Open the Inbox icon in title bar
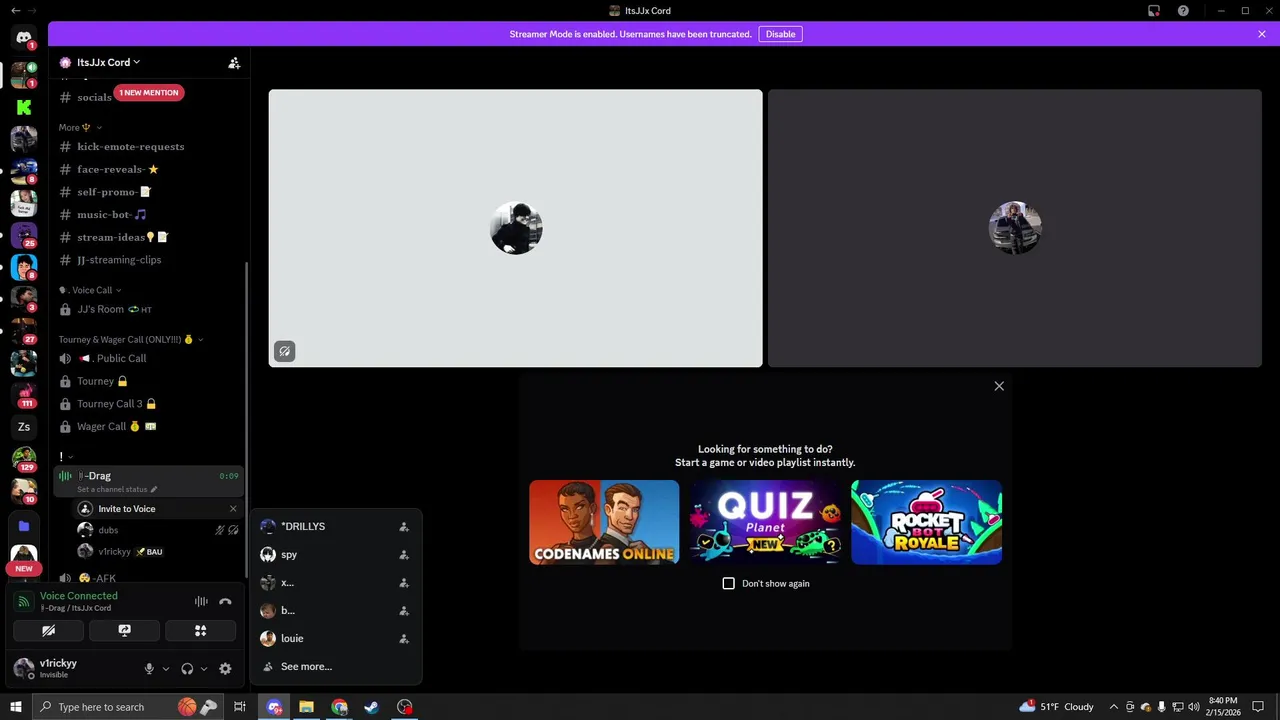Image resolution: width=1280 pixels, height=720 pixels. coord(1154,11)
